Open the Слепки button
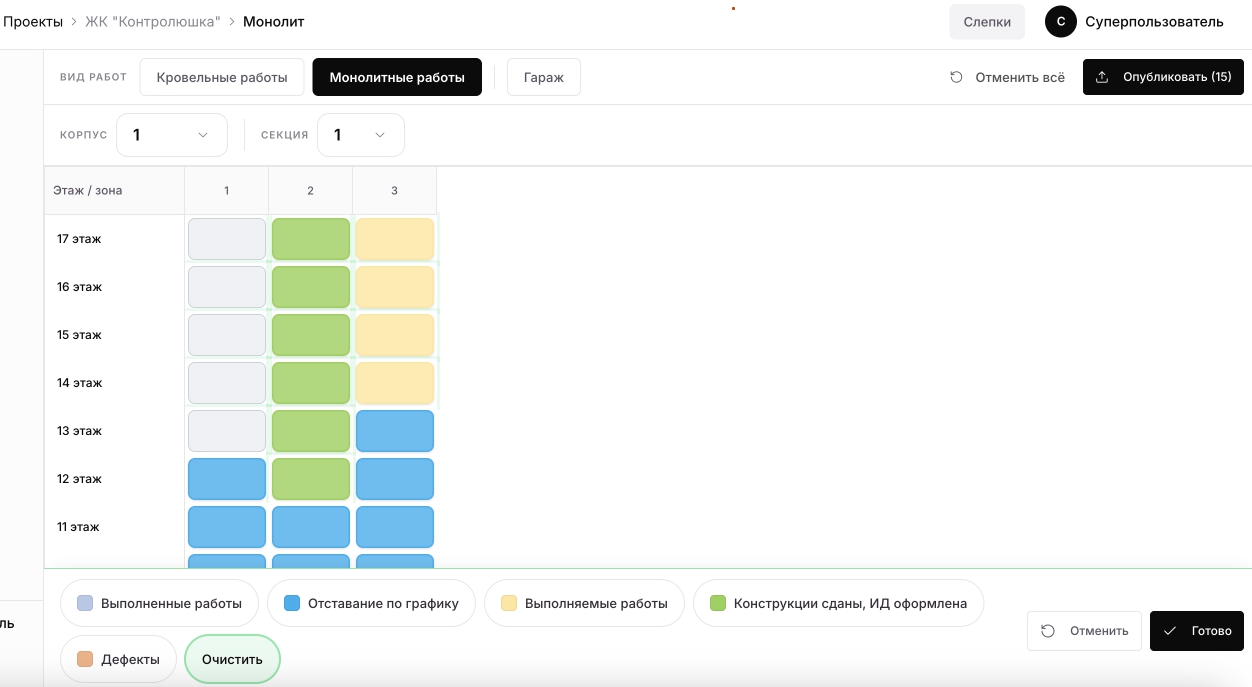This screenshot has height=687, width=1252. [987, 22]
